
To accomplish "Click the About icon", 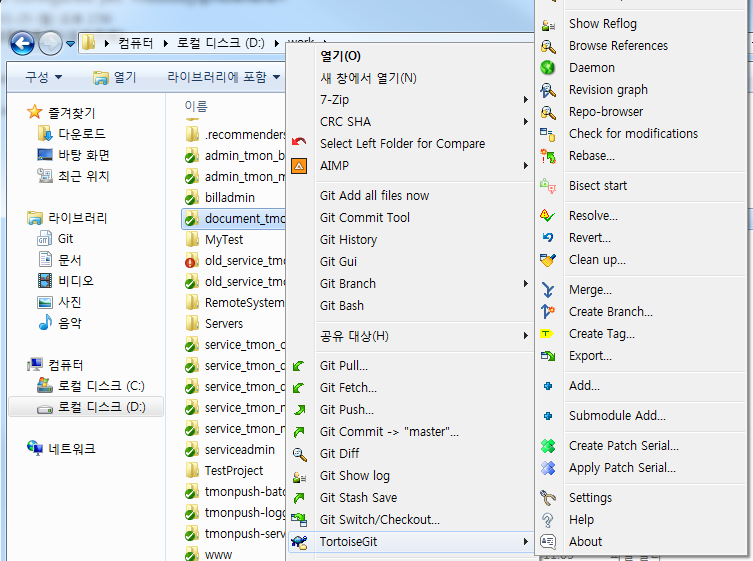I will pos(548,542).
